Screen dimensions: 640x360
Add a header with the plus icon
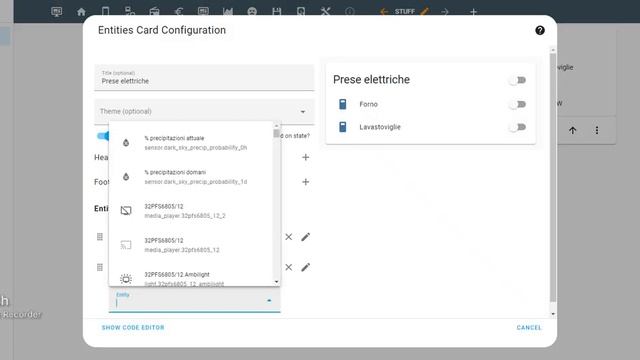click(x=305, y=157)
